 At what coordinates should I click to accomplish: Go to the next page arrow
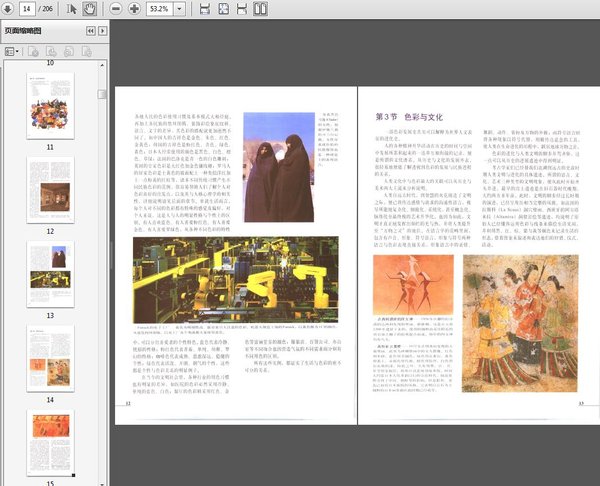click(9, 9)
